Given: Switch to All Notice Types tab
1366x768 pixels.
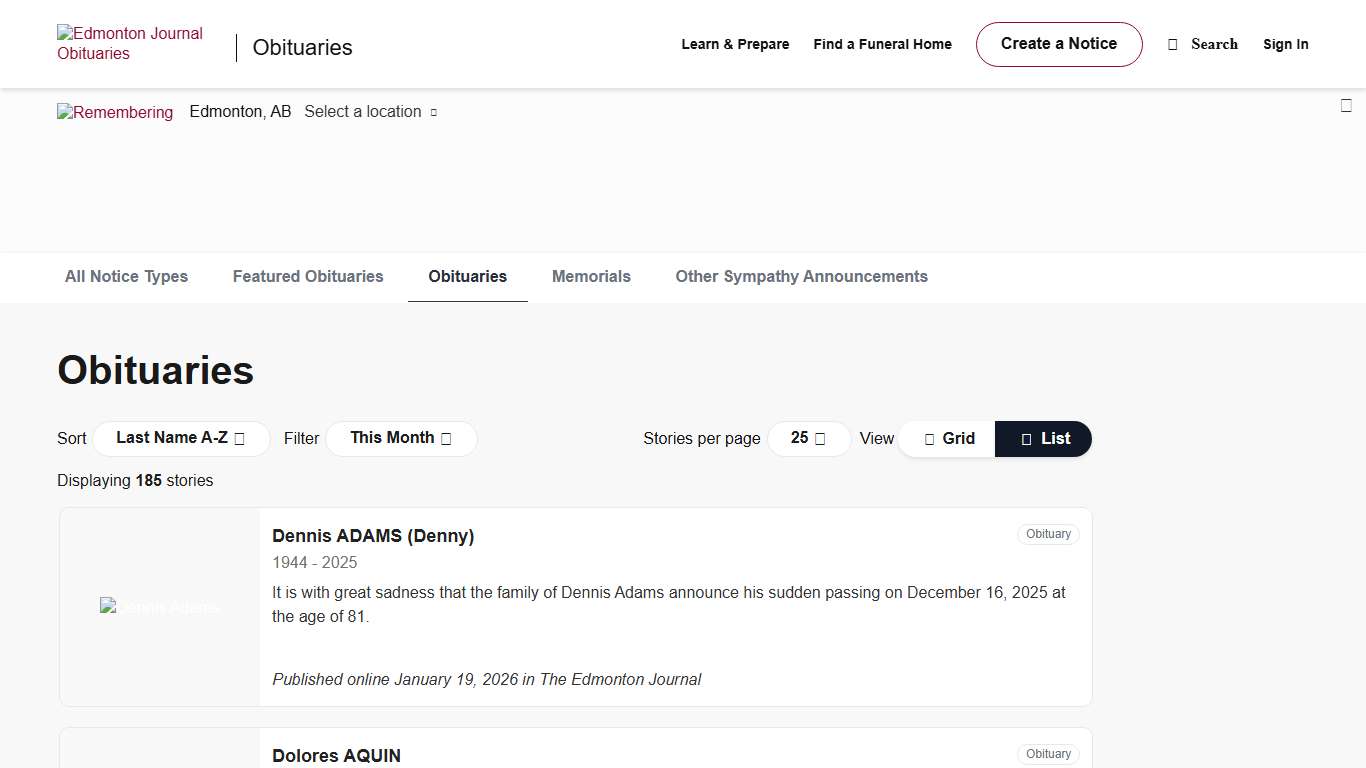Looking at the screenshot, I should (x=126, y=277).
